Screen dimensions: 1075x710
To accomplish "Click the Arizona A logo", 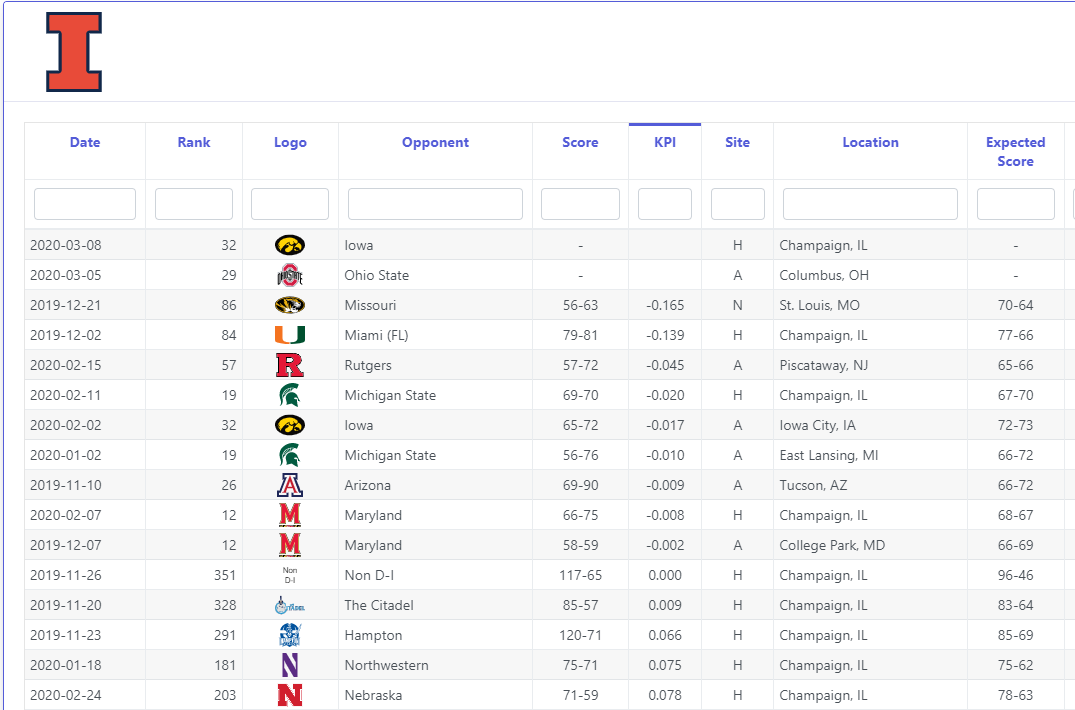I will pos(290,485).
